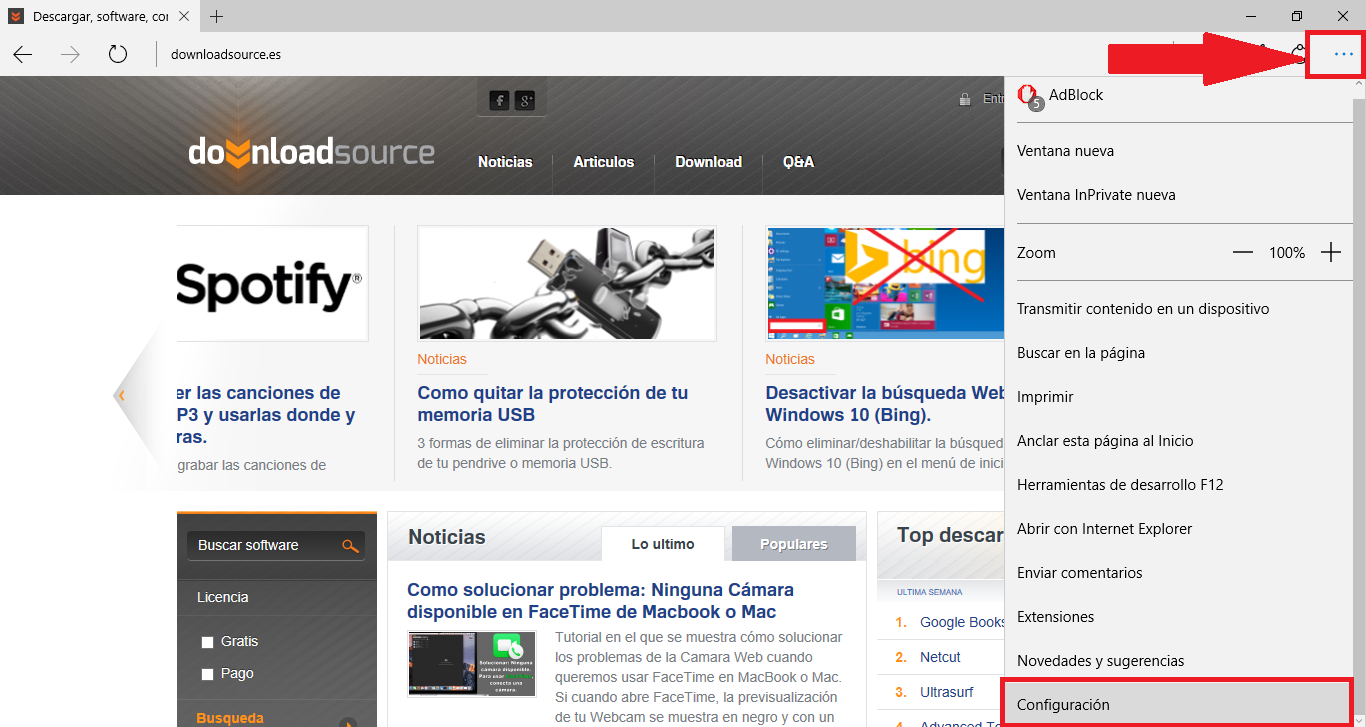Click the search magnifier in Buscar software
Screen dimensions: 1366x727
(350, 546)
